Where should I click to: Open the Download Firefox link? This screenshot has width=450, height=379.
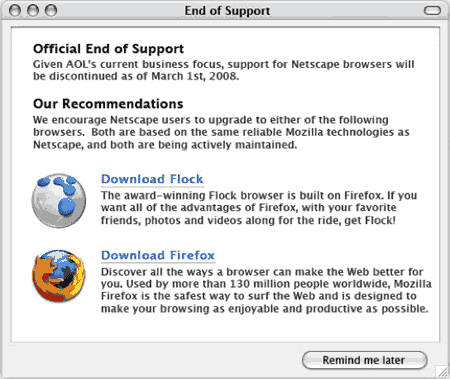click(x=158, y=255)
